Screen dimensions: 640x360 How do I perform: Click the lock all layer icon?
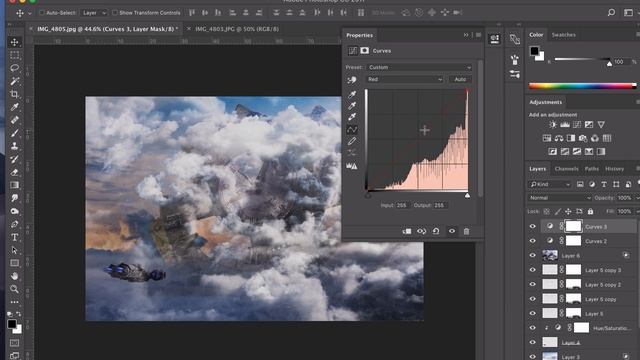(x=590, y=211)
